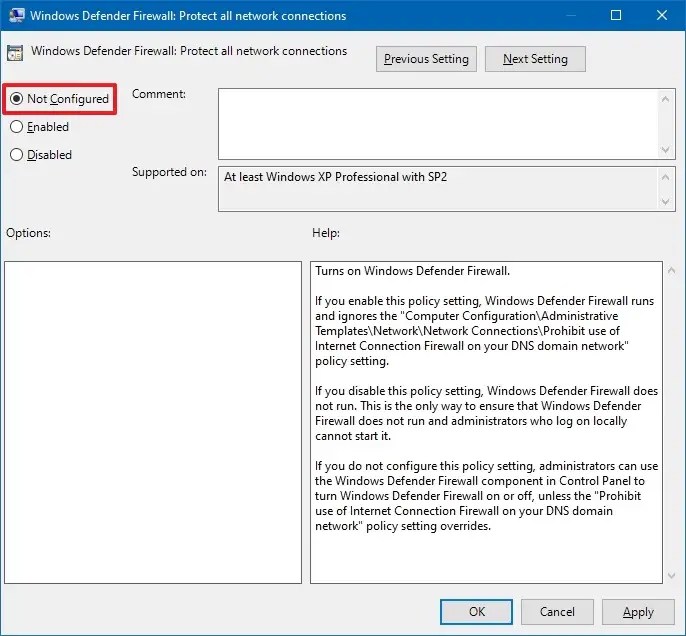Maximize the policy dialog window
This screenshot has height=636, width=686.
616,15
